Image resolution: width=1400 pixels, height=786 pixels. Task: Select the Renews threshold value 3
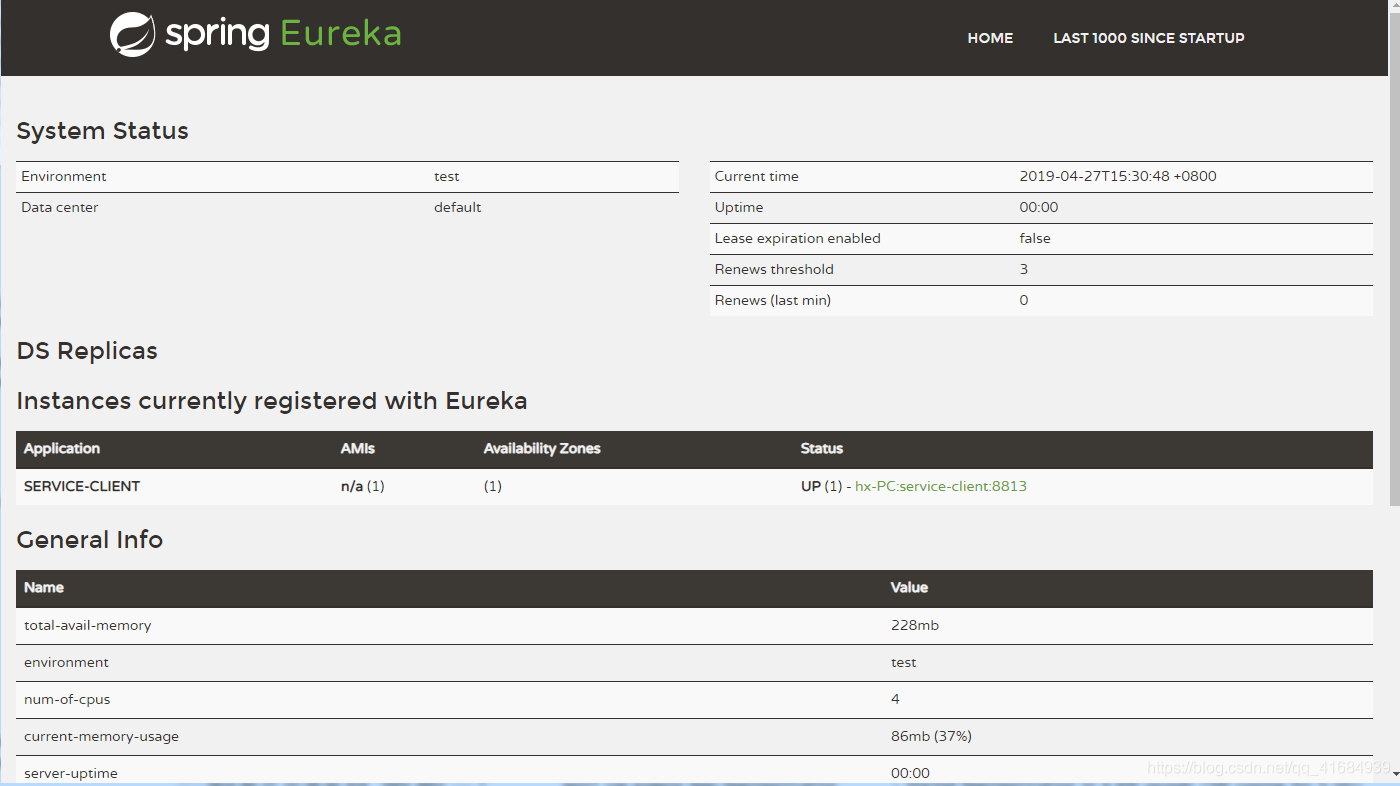coord(1024,269)
